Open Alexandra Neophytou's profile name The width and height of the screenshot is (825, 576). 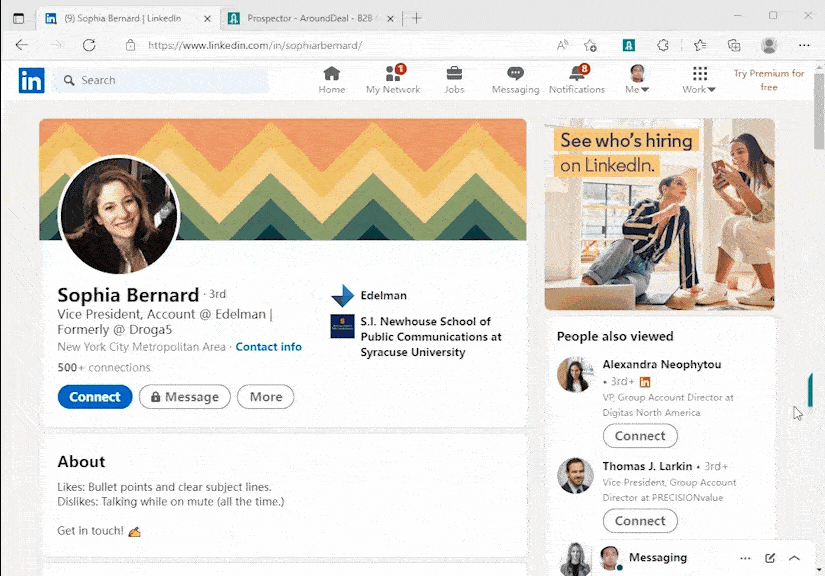(x=661, y=364)
